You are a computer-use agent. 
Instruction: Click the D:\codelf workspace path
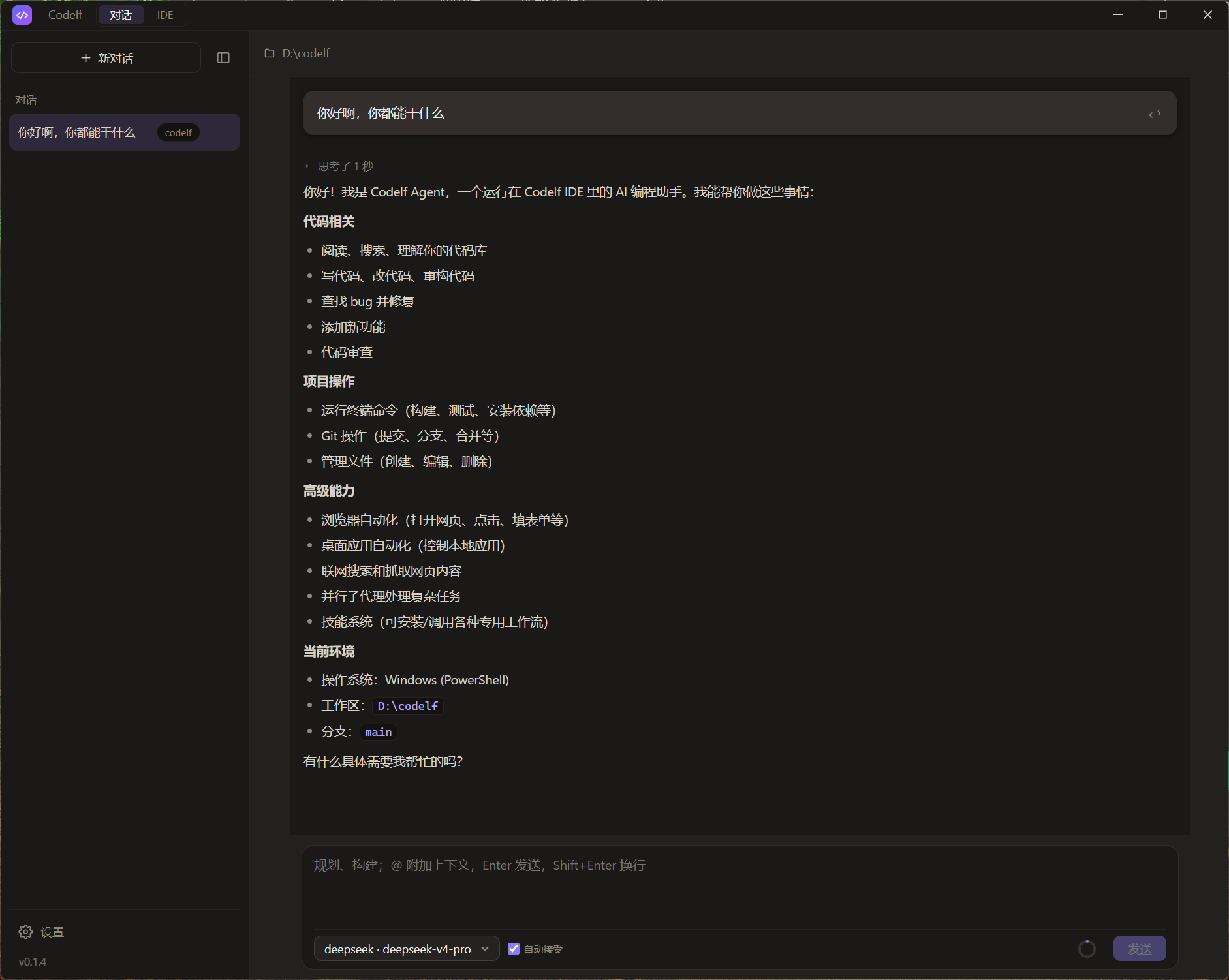pyautogui.click(x=305, y=53)
